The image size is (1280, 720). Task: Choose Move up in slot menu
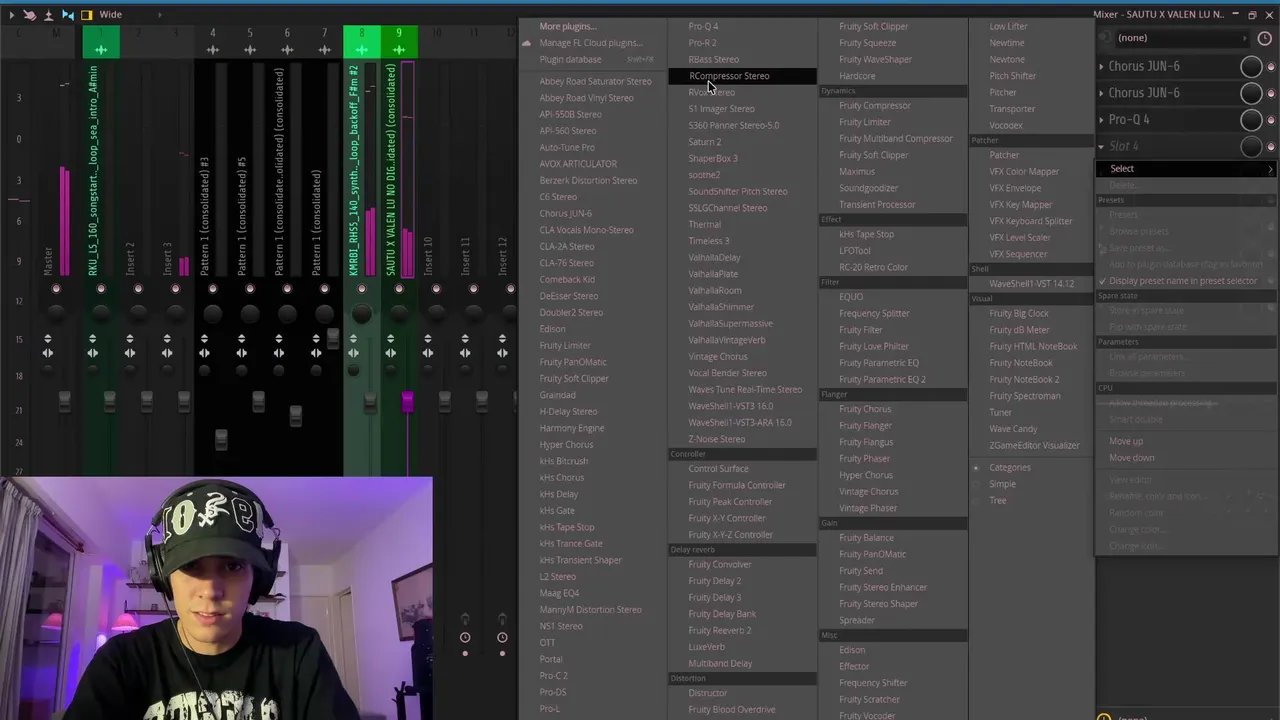1125,441
